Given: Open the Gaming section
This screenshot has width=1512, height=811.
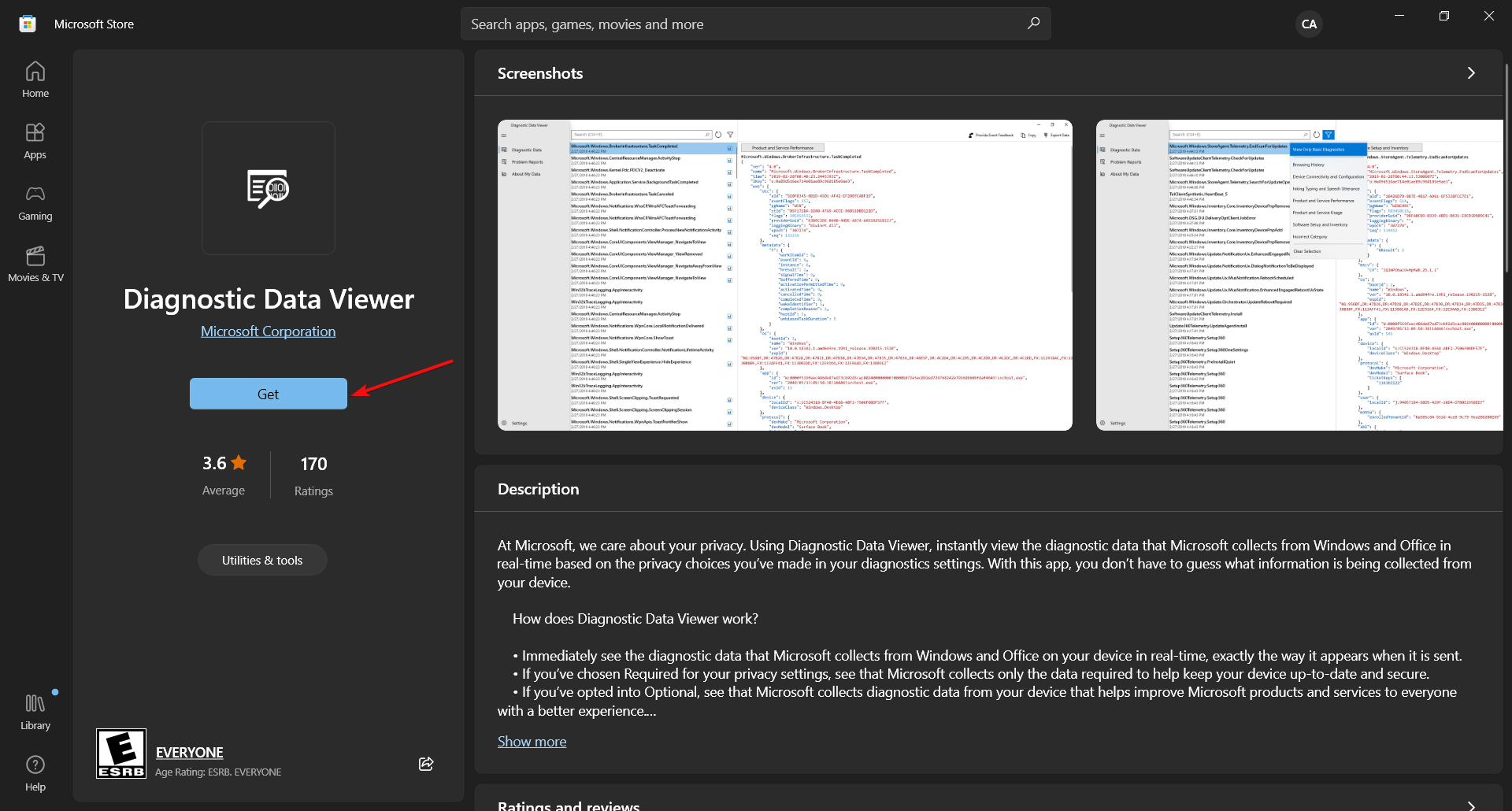Looking at the screenshot, I should [x=35, y=202].
